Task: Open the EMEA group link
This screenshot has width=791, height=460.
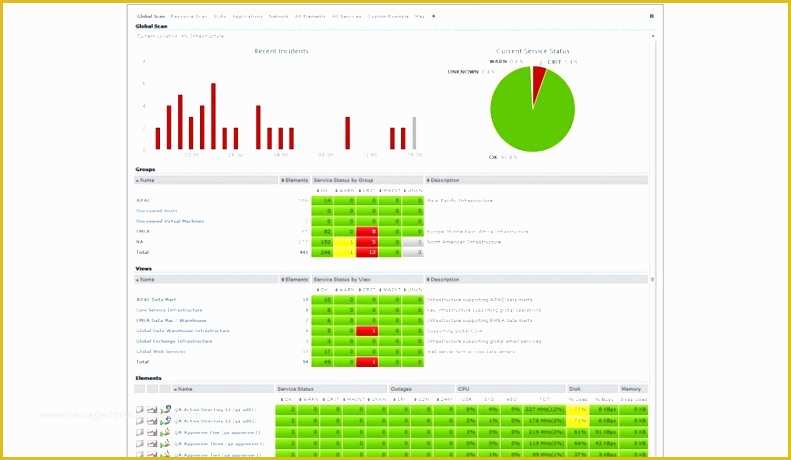Action: pyautogui.click(x=143, y=232)
